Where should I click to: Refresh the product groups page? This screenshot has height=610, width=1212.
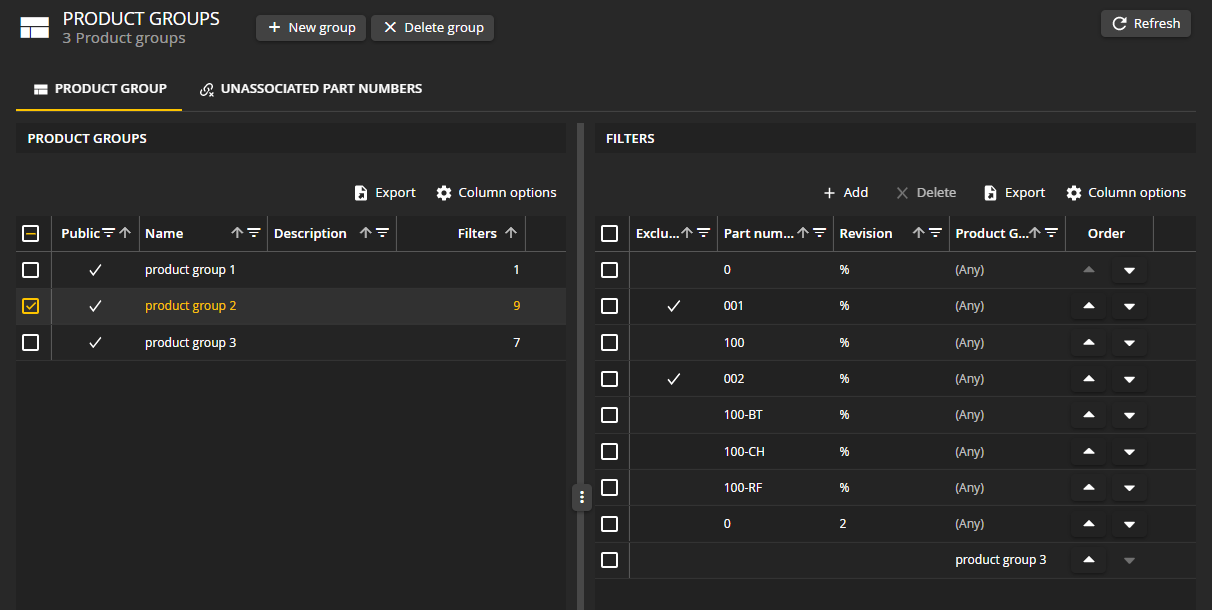coord(1146,23)
